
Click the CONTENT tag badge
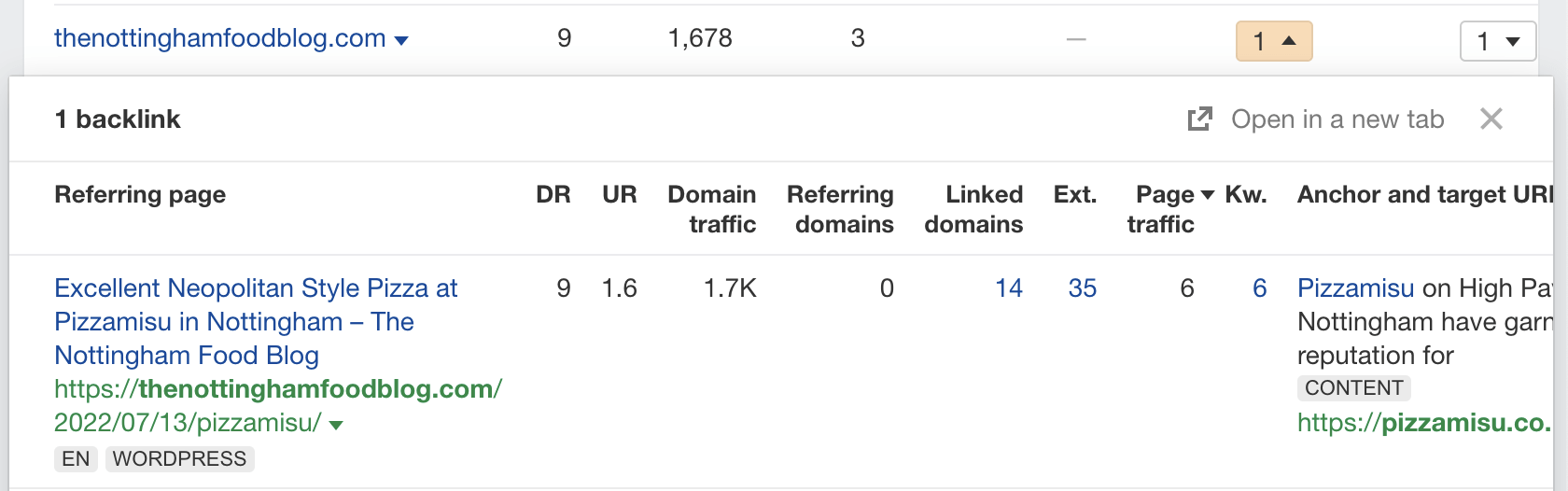(1353, 388)
